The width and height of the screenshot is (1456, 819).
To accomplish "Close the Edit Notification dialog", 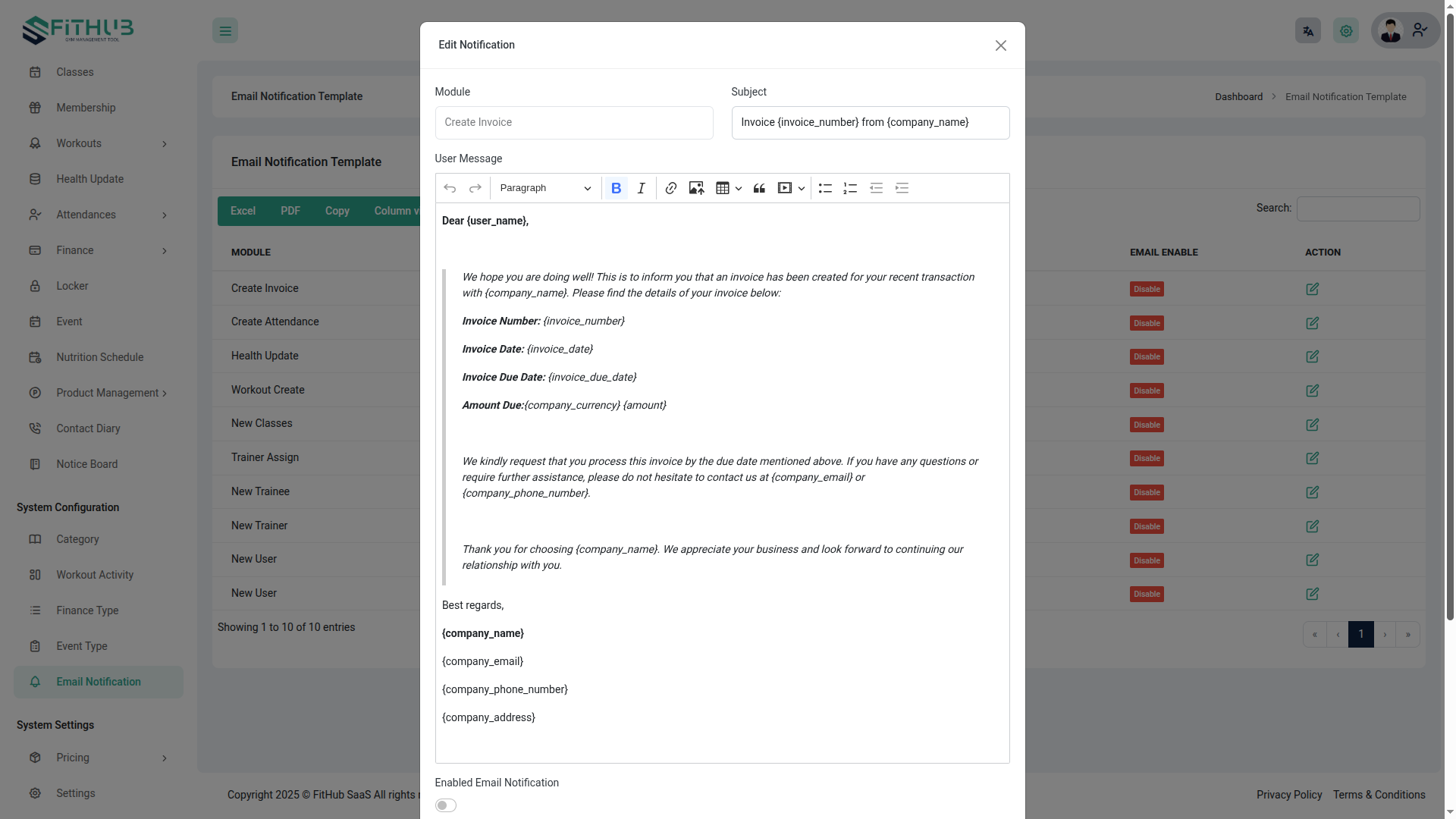I will click(x=1000, y=45).
